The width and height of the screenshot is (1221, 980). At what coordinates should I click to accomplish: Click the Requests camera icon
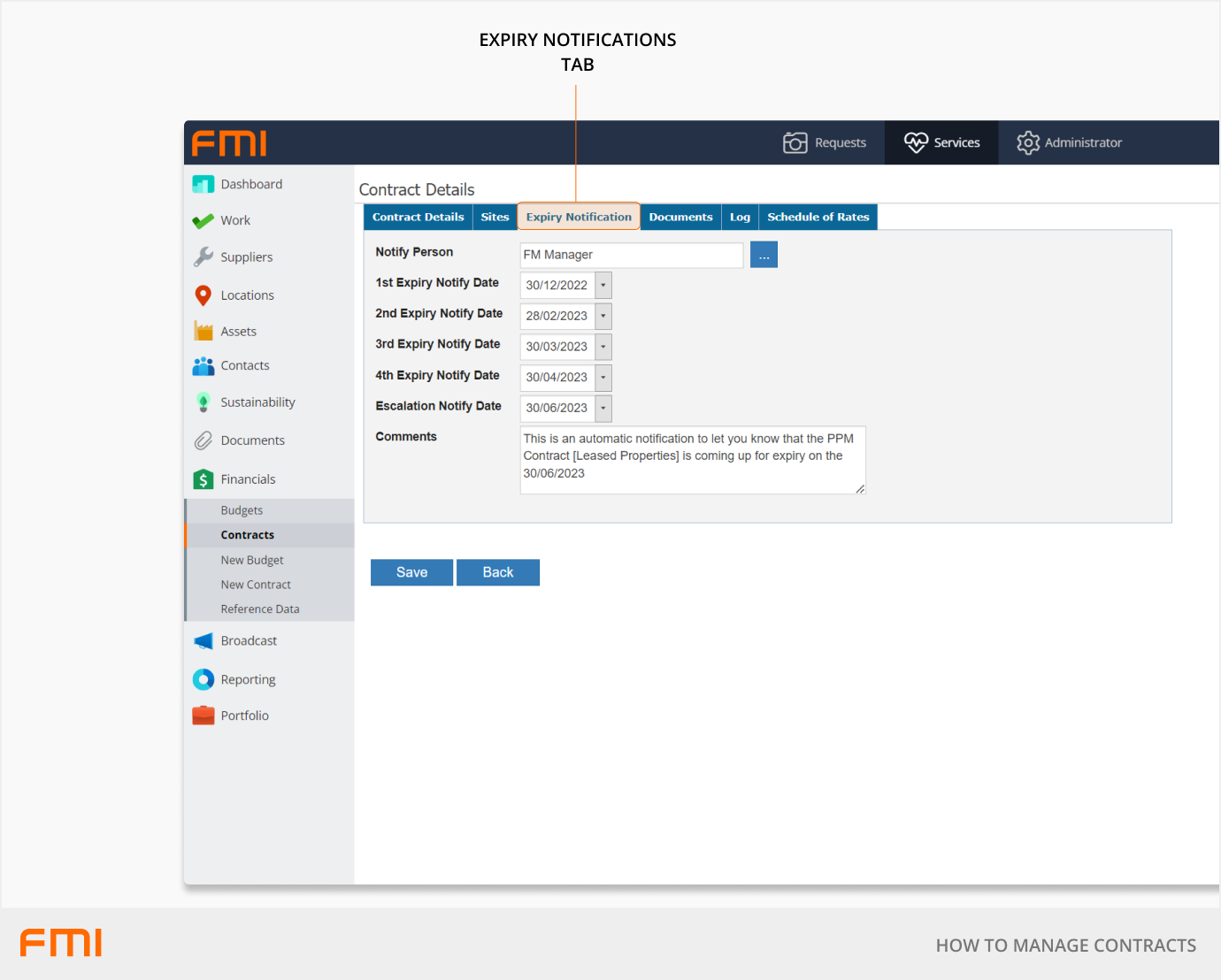795,142
